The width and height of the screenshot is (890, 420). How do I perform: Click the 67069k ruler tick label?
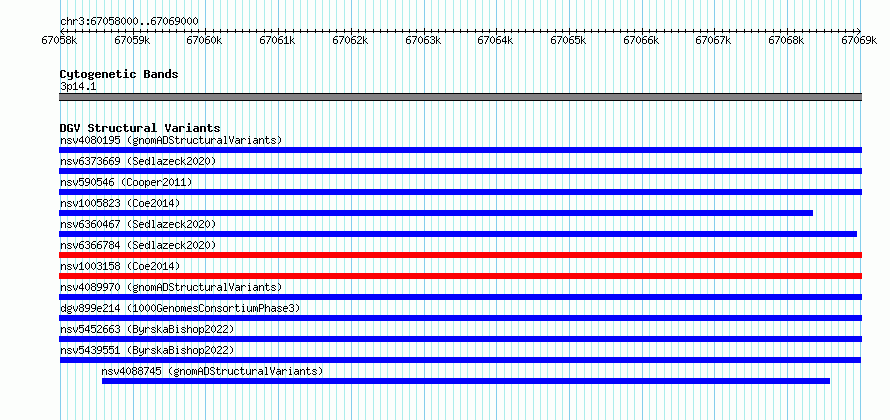[859, 40]
